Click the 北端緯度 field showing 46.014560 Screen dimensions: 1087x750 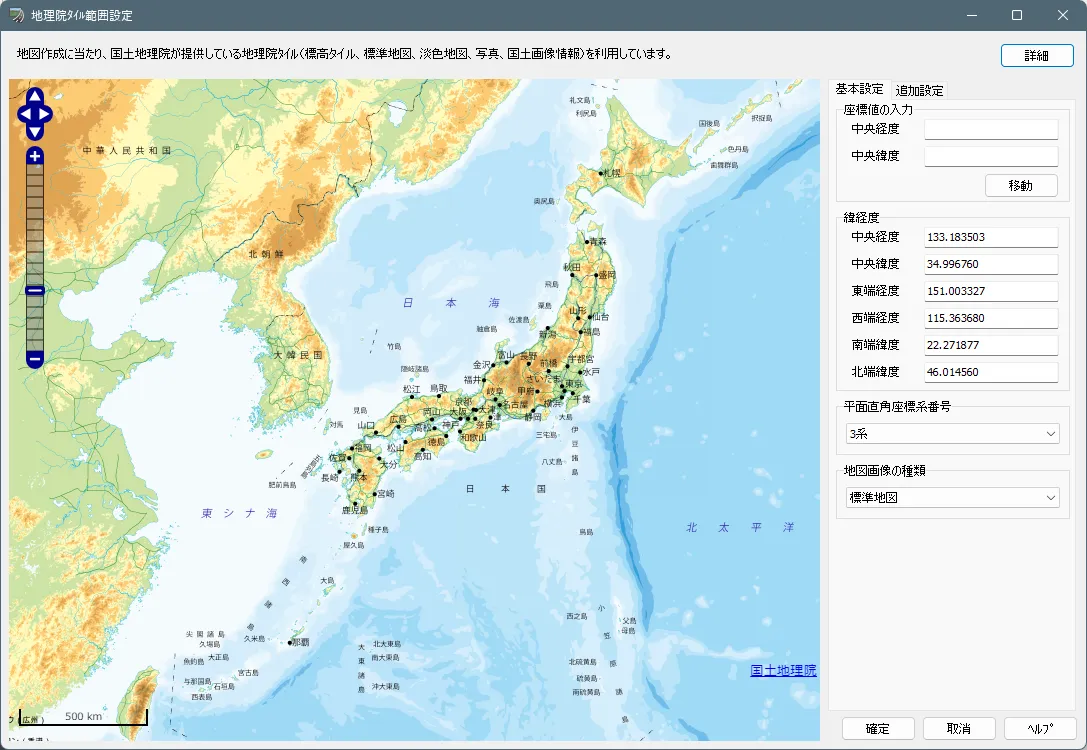coord(990,372)
